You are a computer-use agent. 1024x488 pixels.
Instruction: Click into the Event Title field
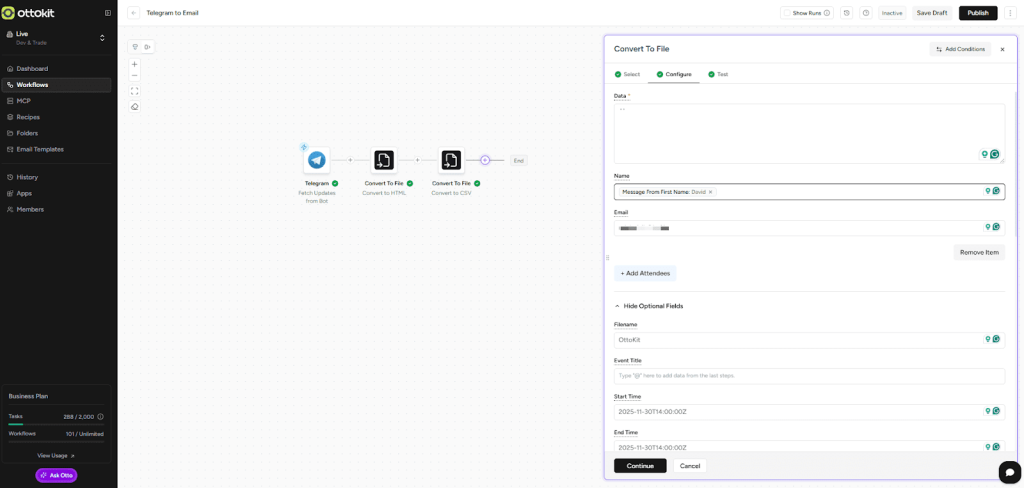coord(808,376)
